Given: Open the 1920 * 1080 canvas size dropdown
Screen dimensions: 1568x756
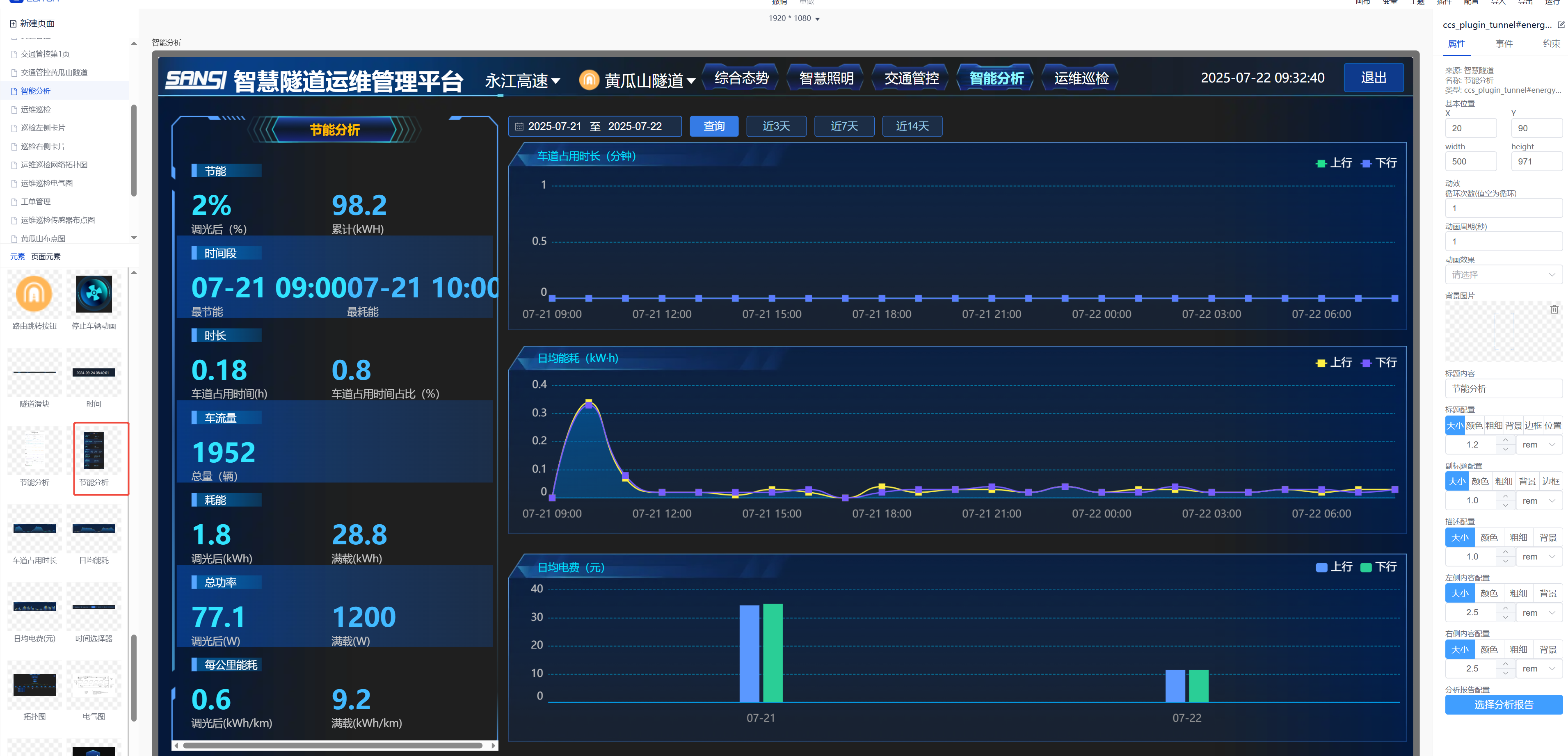Looking at the screenshot, I should point(794,18).
